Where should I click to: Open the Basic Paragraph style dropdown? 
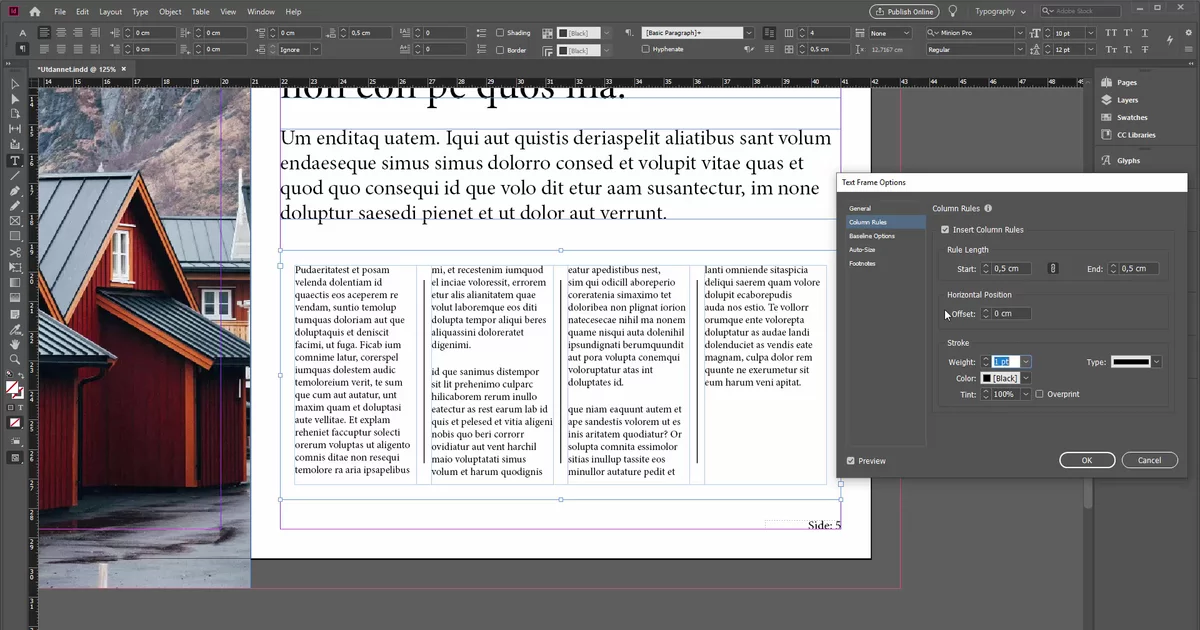[x=748, y=33]
